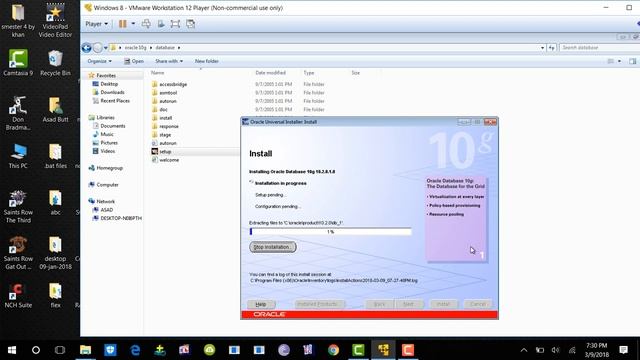This screenshot has width=640, height=360.
Task: Open the orange Camtasia recorder taskbar icon
Action: click(408, 350)
